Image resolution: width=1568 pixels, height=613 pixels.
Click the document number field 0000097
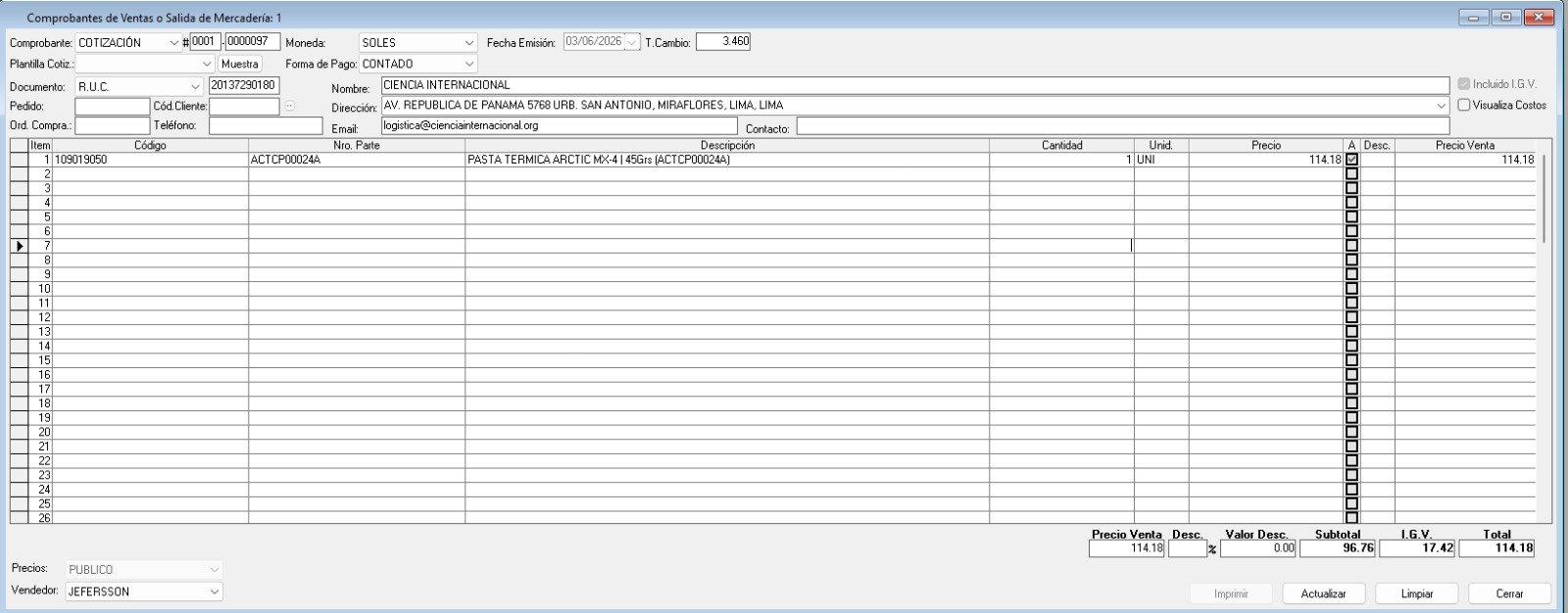click(x=253, y=42)
